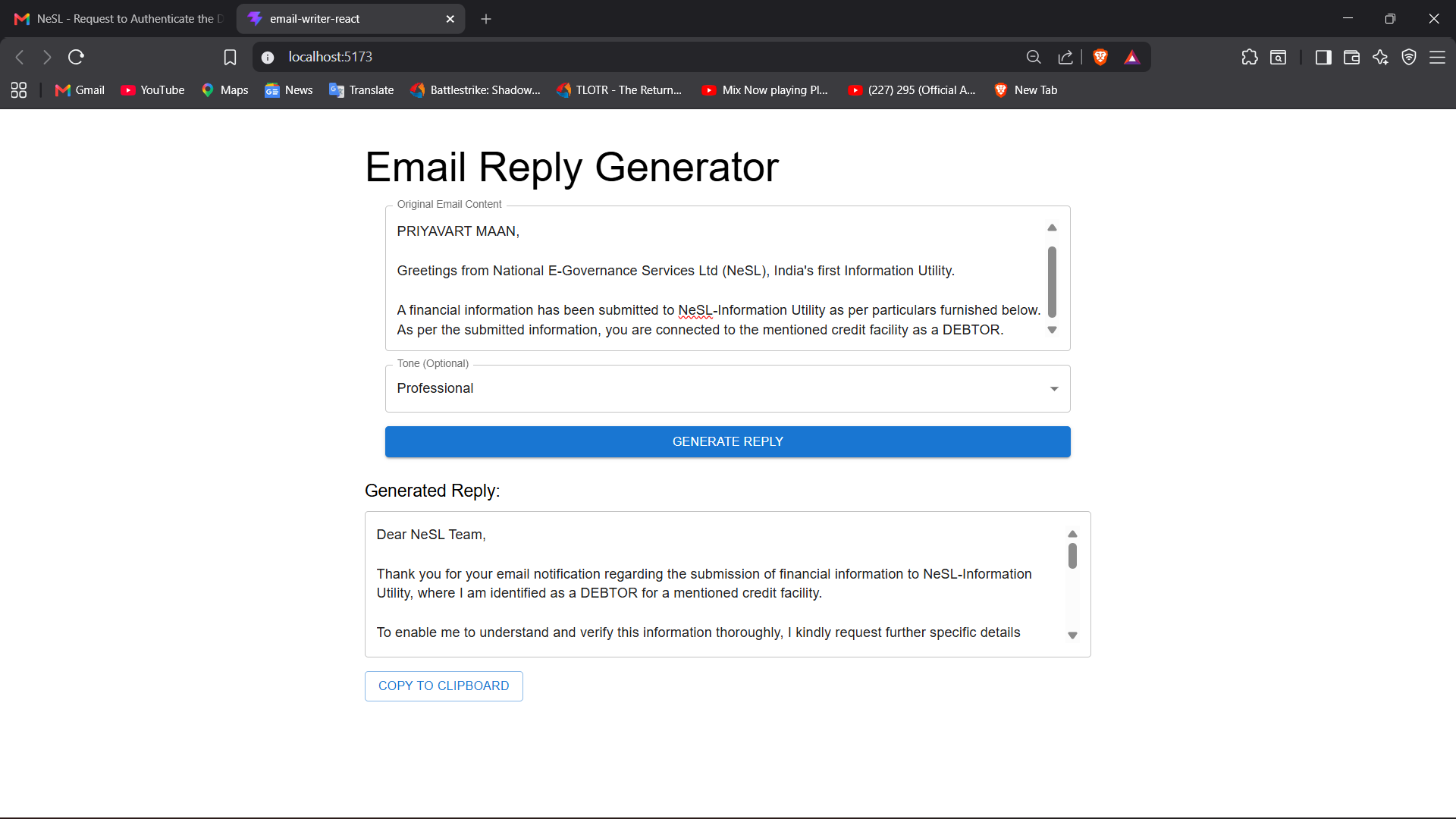
Task: Open Battlestrike: Shadow bookmark
Action: pos(475,90)
